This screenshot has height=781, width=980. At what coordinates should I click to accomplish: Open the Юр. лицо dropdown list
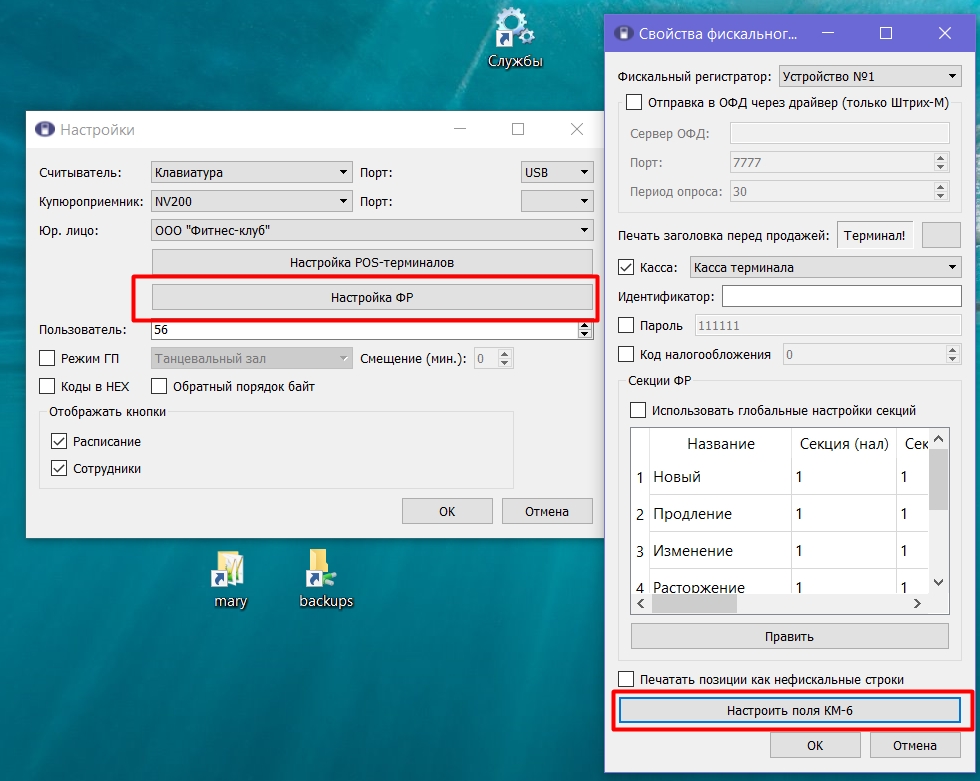(x=372, y=230)
